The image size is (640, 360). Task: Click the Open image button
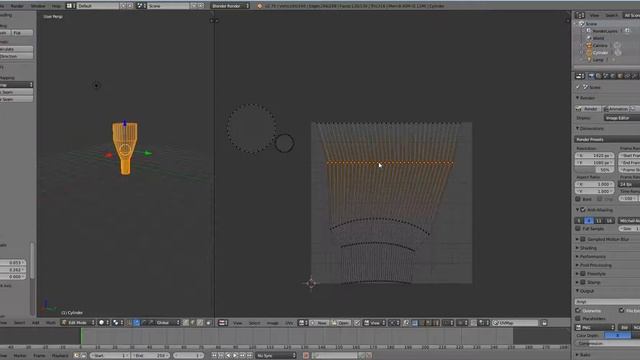tap(340, 322)
